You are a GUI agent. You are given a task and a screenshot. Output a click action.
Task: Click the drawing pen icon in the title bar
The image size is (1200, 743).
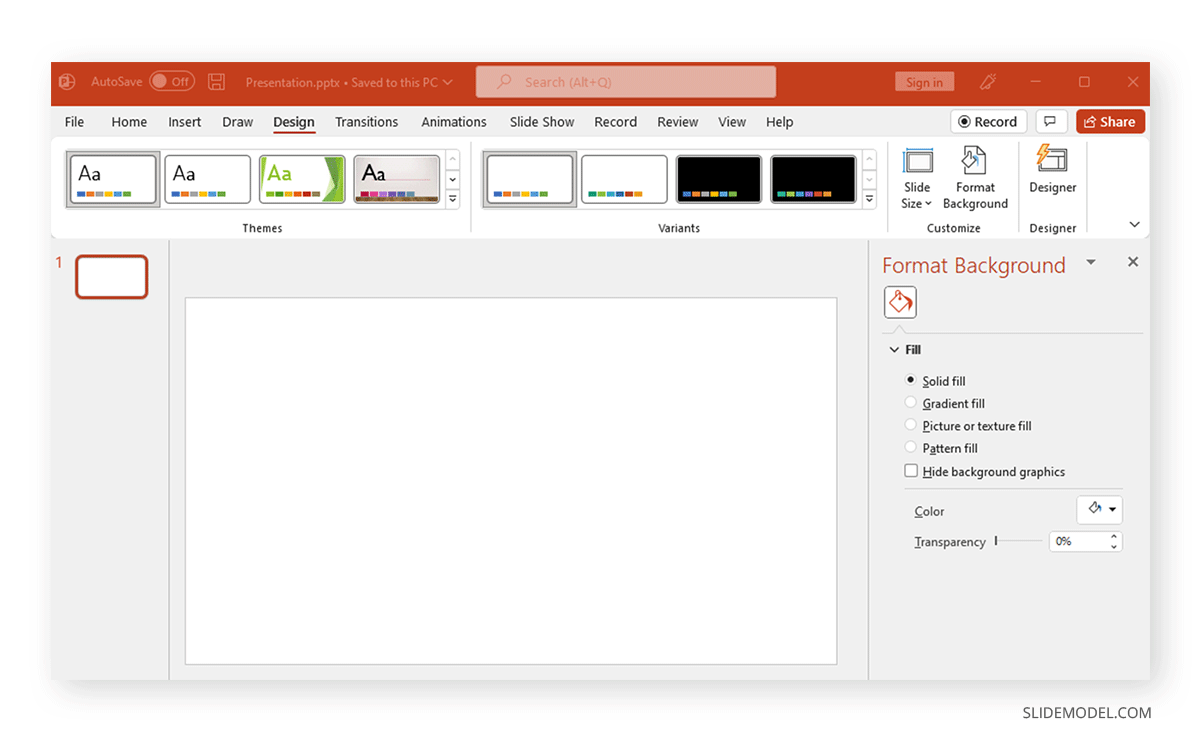(988, 82)
